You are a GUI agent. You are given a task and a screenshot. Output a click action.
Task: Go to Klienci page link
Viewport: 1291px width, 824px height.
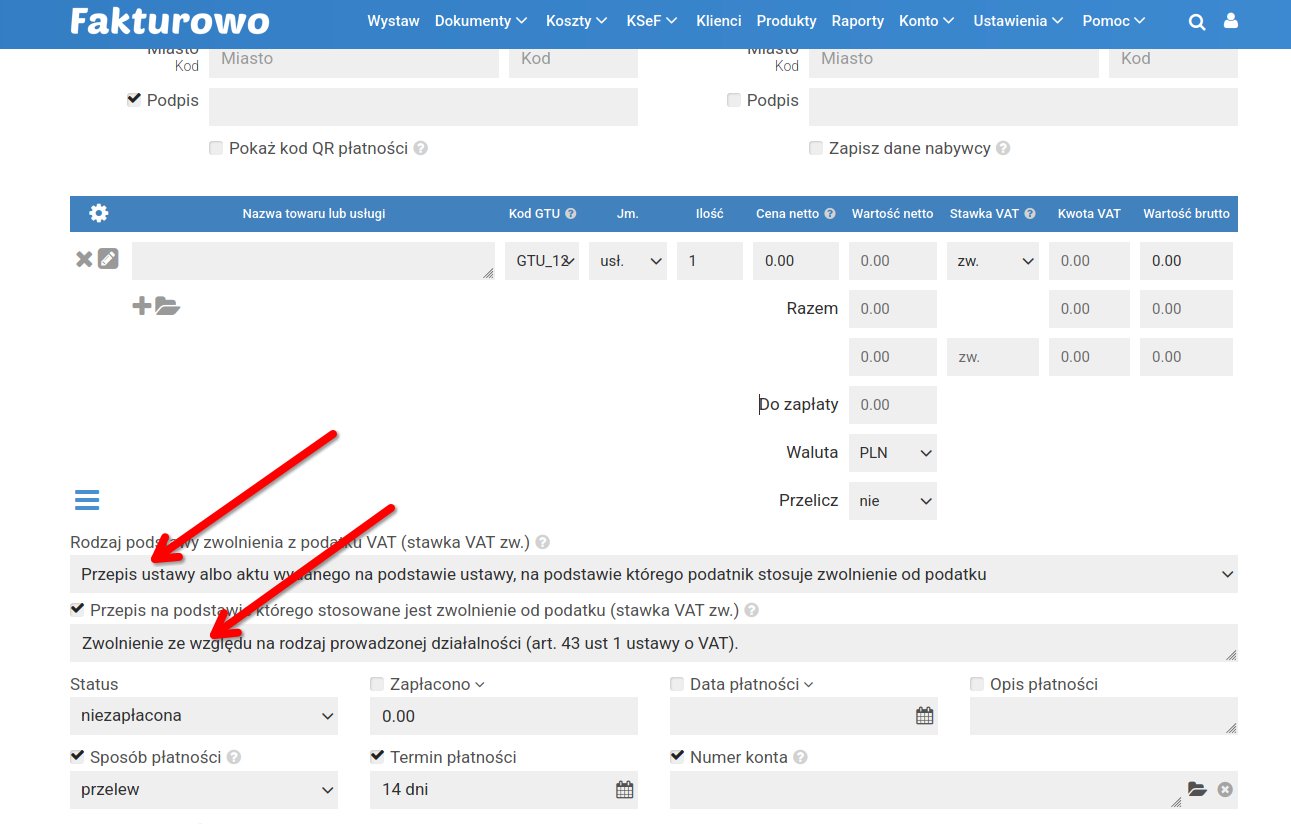point(718,21)
